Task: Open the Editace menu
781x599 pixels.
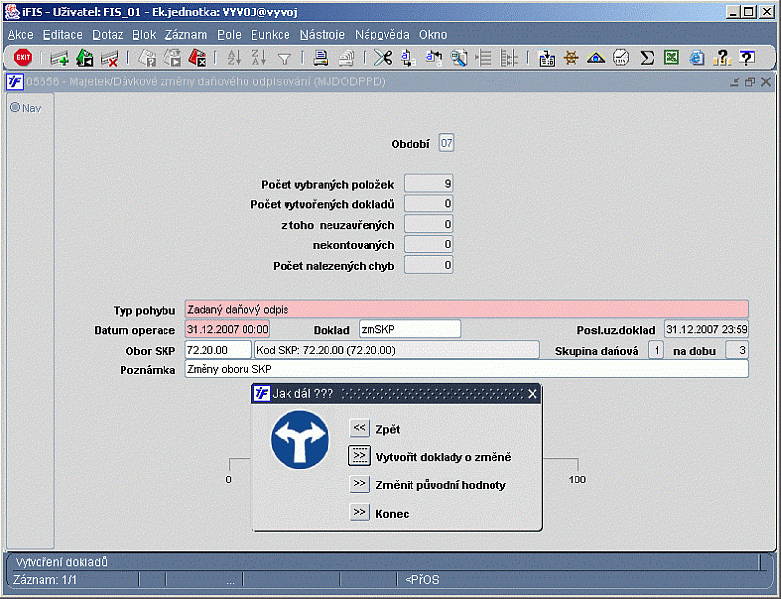Action: (x=63, y=35)
